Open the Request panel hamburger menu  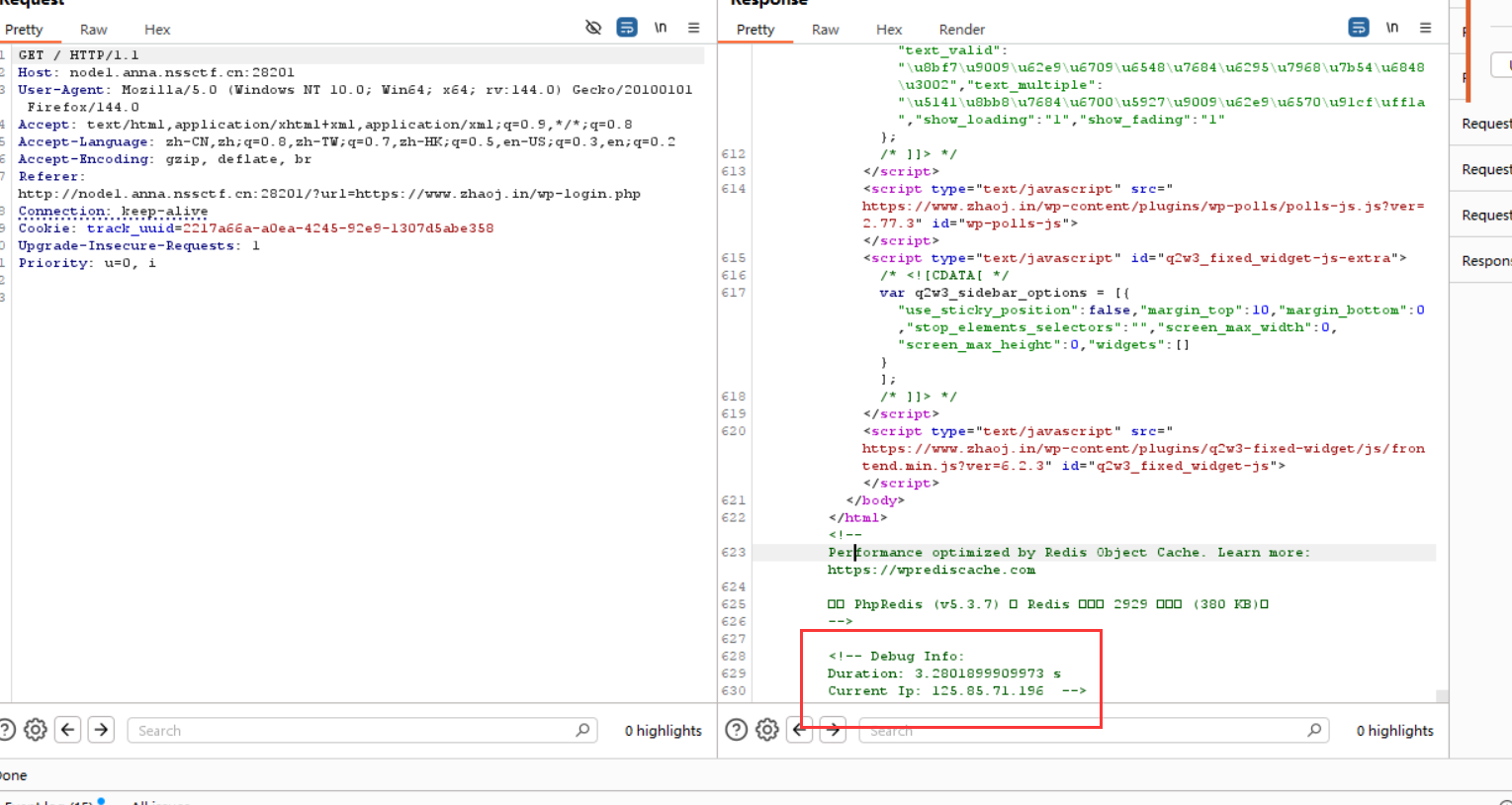694,28
